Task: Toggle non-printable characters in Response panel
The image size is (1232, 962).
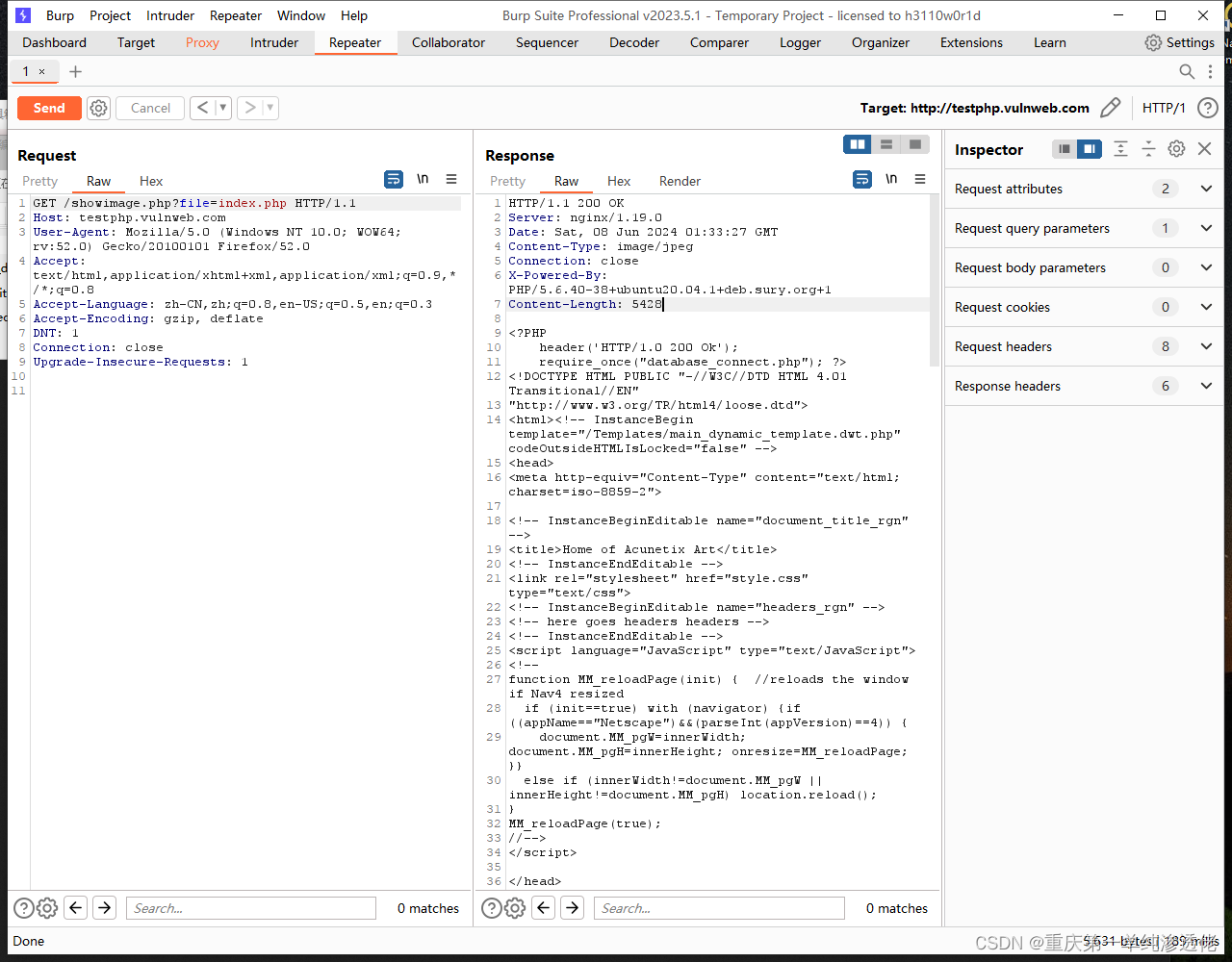Action: click(891, 179)
